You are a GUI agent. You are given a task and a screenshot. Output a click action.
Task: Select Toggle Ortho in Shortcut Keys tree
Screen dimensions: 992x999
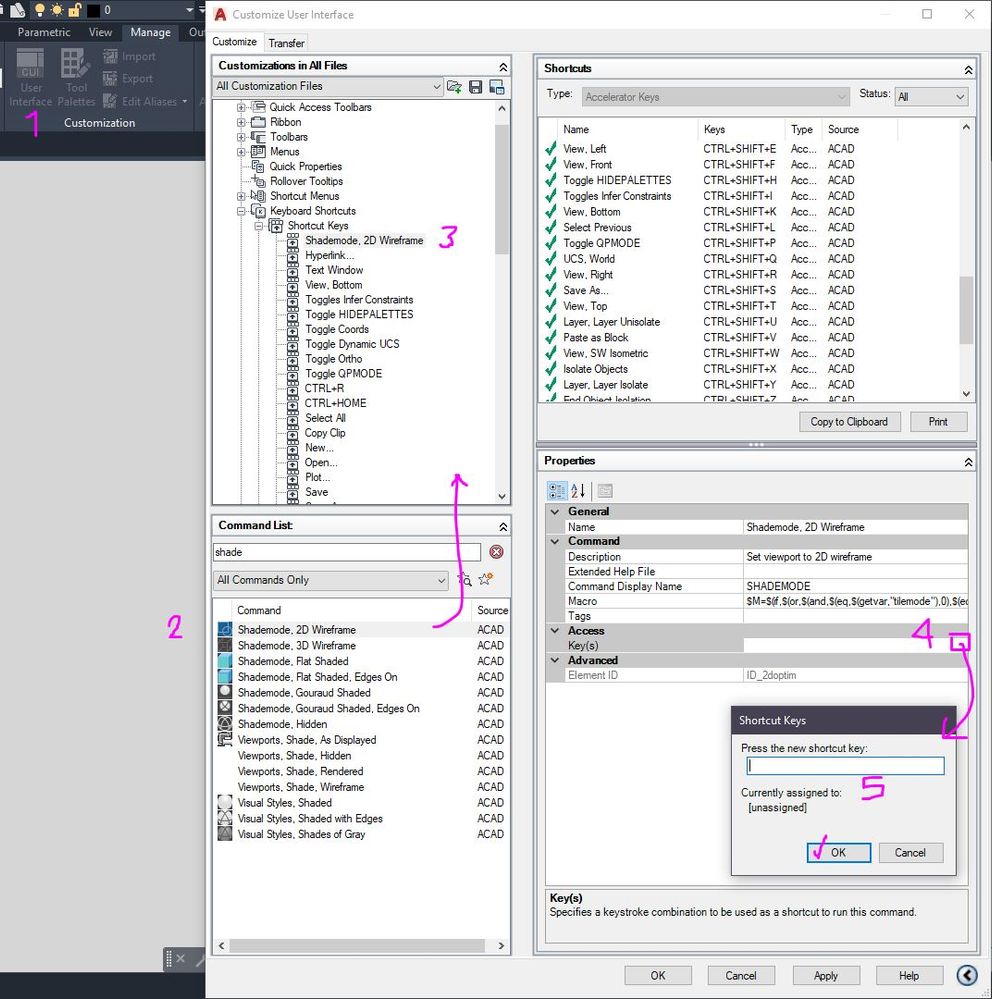tap(333, 359)
